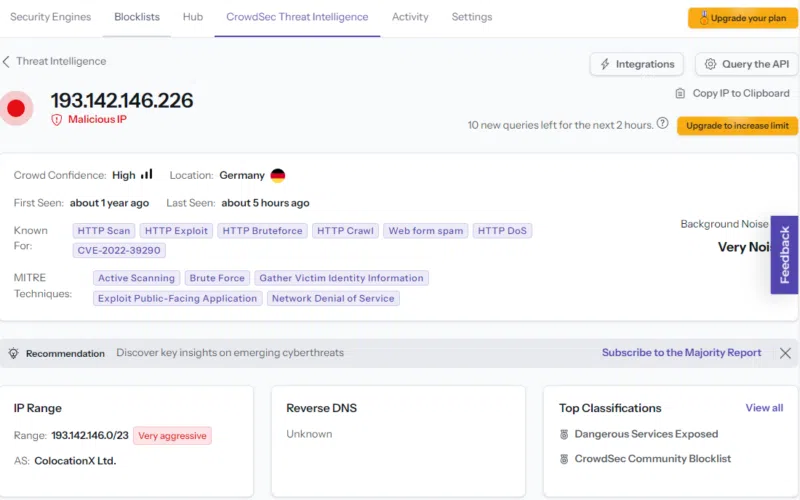Switch to the Activity tab
The height and width of the screenshot is (500, 800).
[x=410, y=17]
